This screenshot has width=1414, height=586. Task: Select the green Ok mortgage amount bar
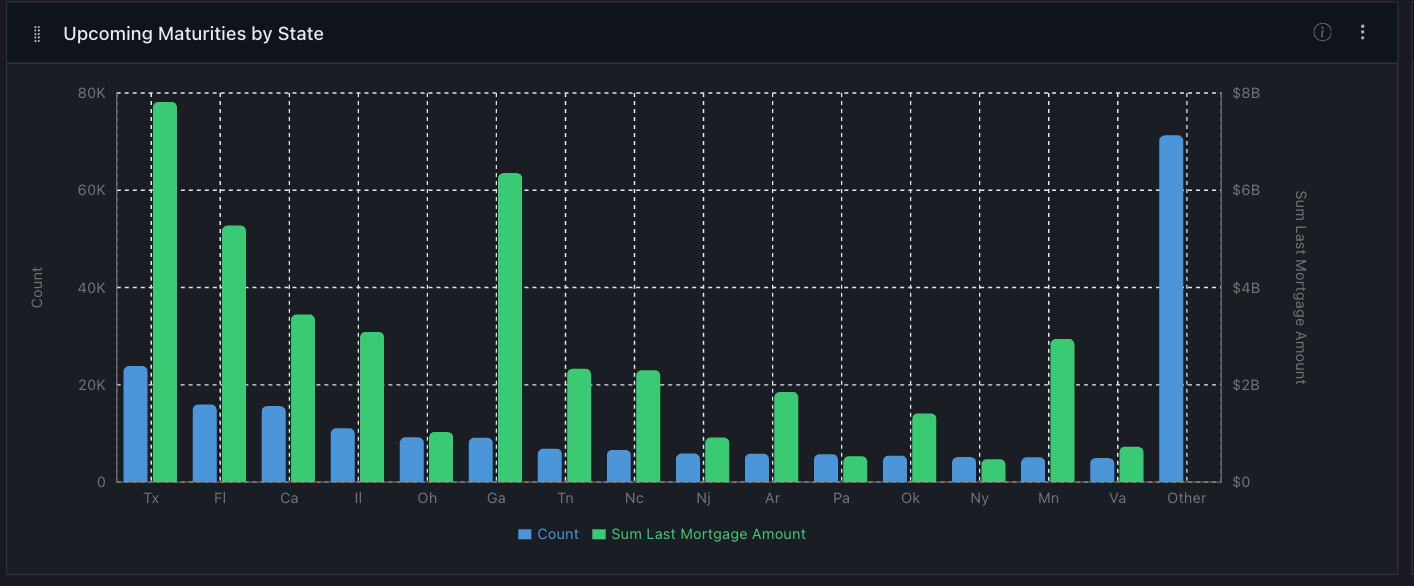point(924,447)
